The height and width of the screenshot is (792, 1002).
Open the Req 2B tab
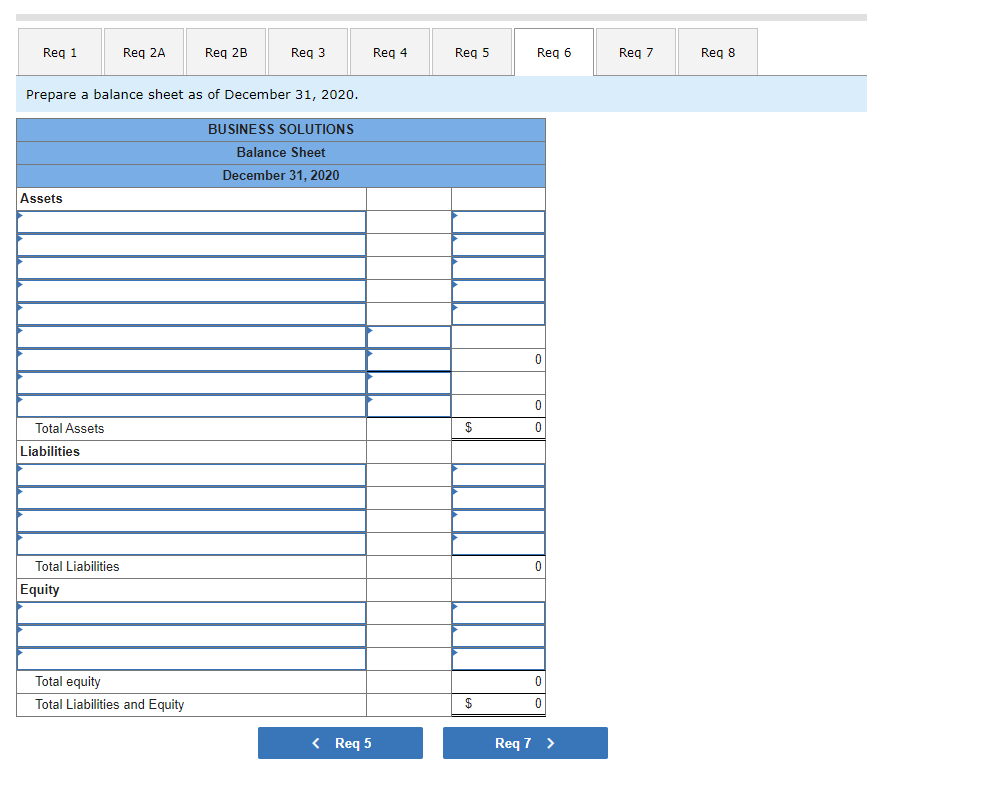pos(225,51)
